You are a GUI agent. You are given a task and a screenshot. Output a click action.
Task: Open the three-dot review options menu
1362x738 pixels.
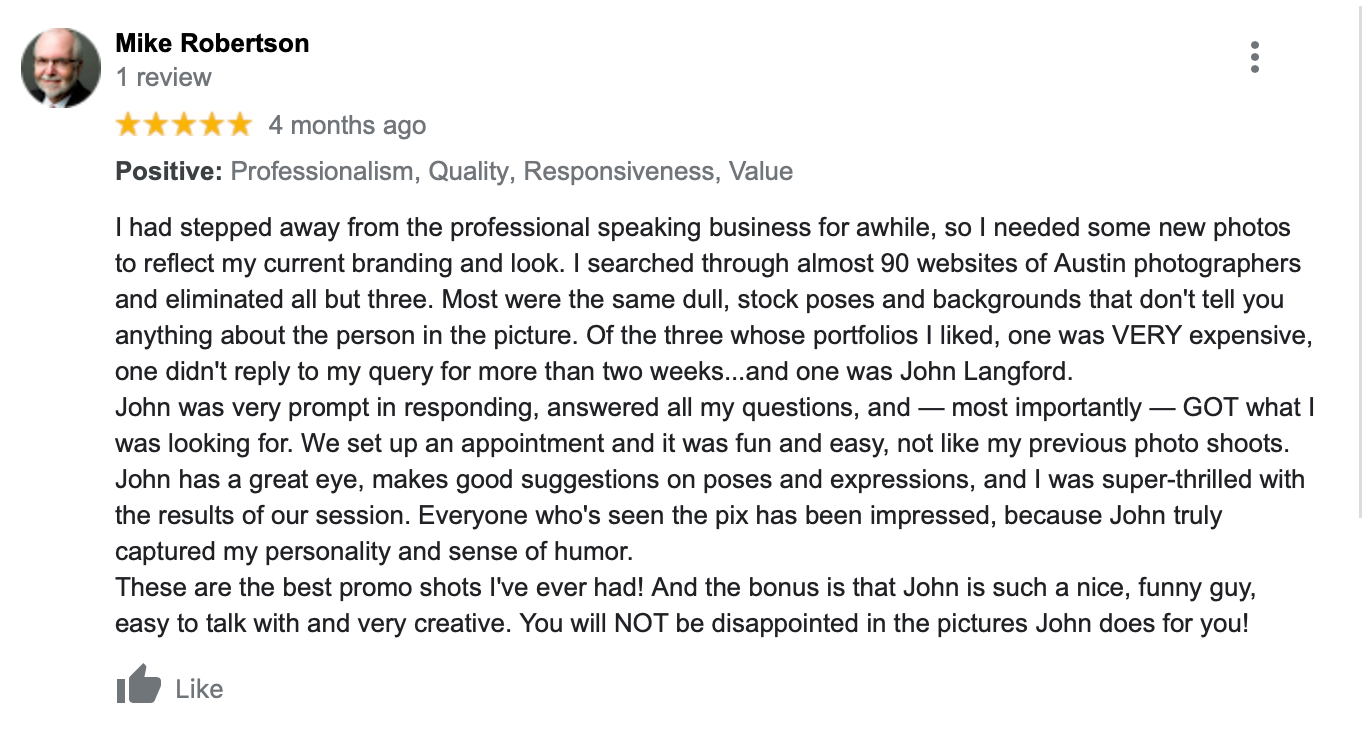(1254, 58)
